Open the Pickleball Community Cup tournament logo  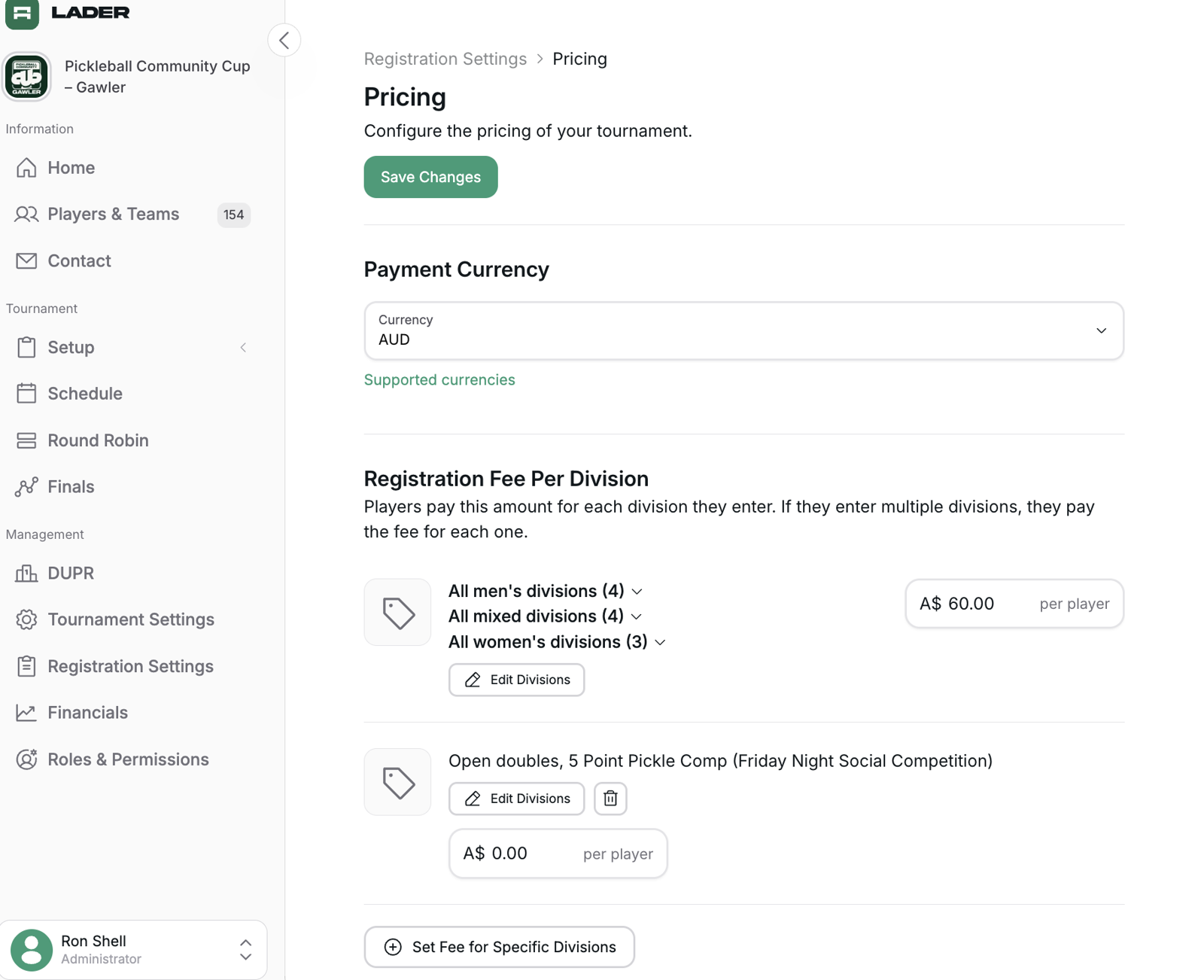pos(27,77)
